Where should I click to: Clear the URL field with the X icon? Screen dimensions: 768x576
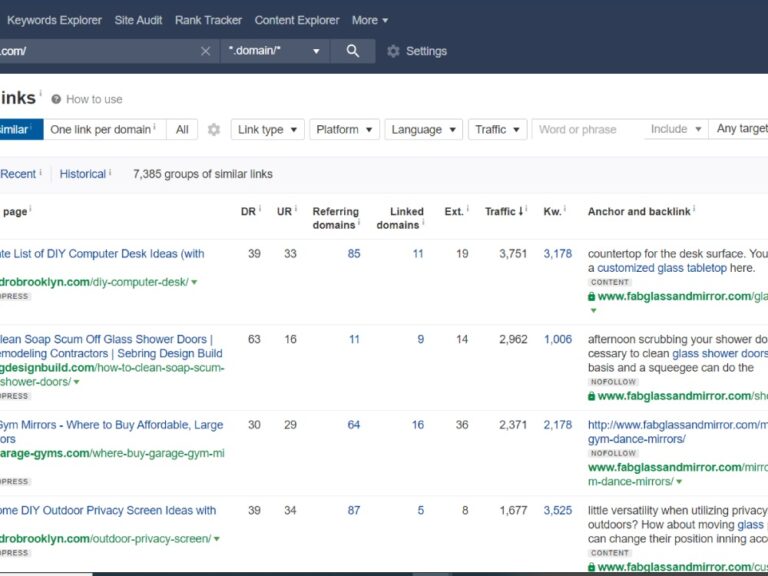coord(206,51)
